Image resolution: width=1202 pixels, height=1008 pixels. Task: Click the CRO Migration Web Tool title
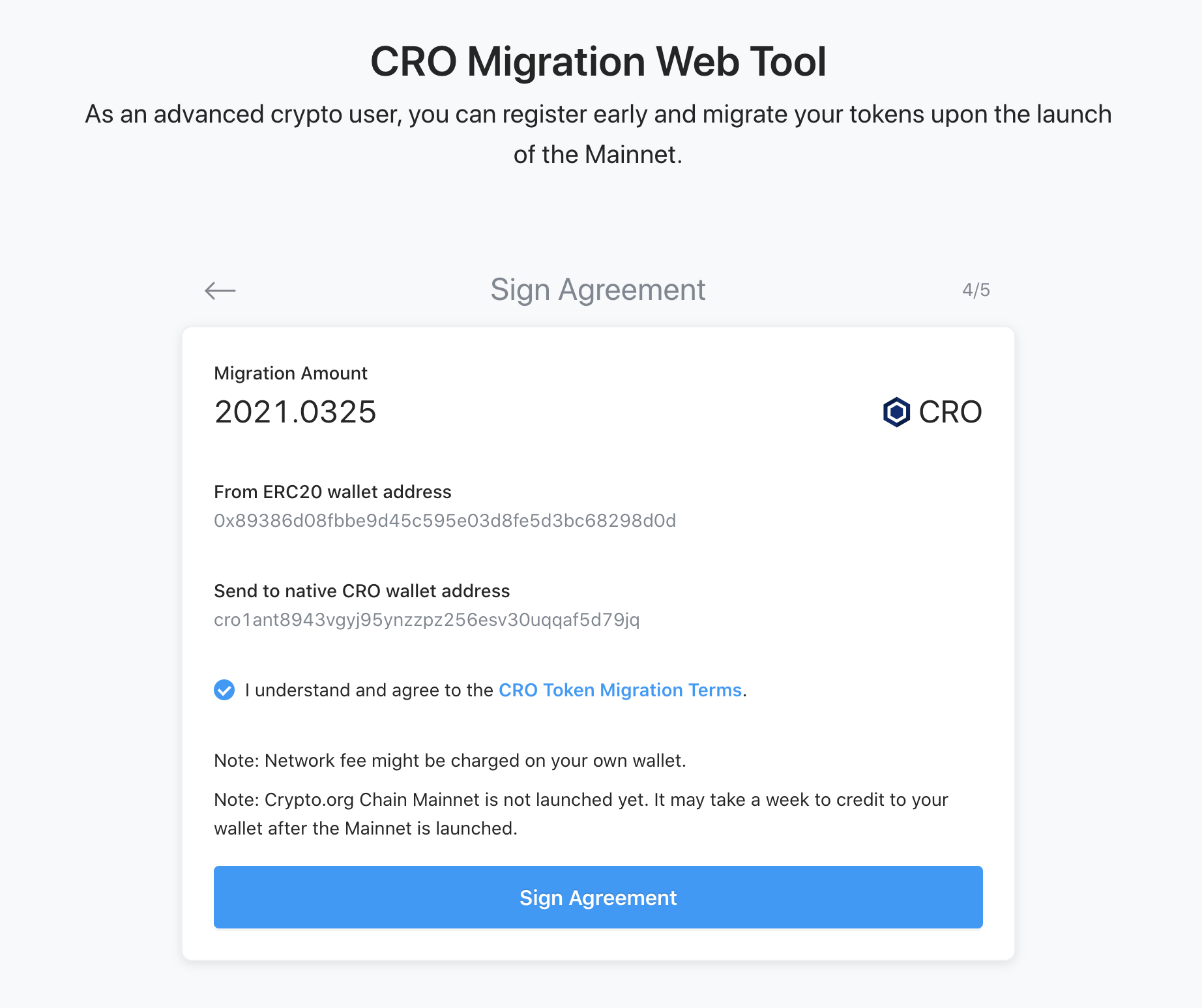pos(598,62)
